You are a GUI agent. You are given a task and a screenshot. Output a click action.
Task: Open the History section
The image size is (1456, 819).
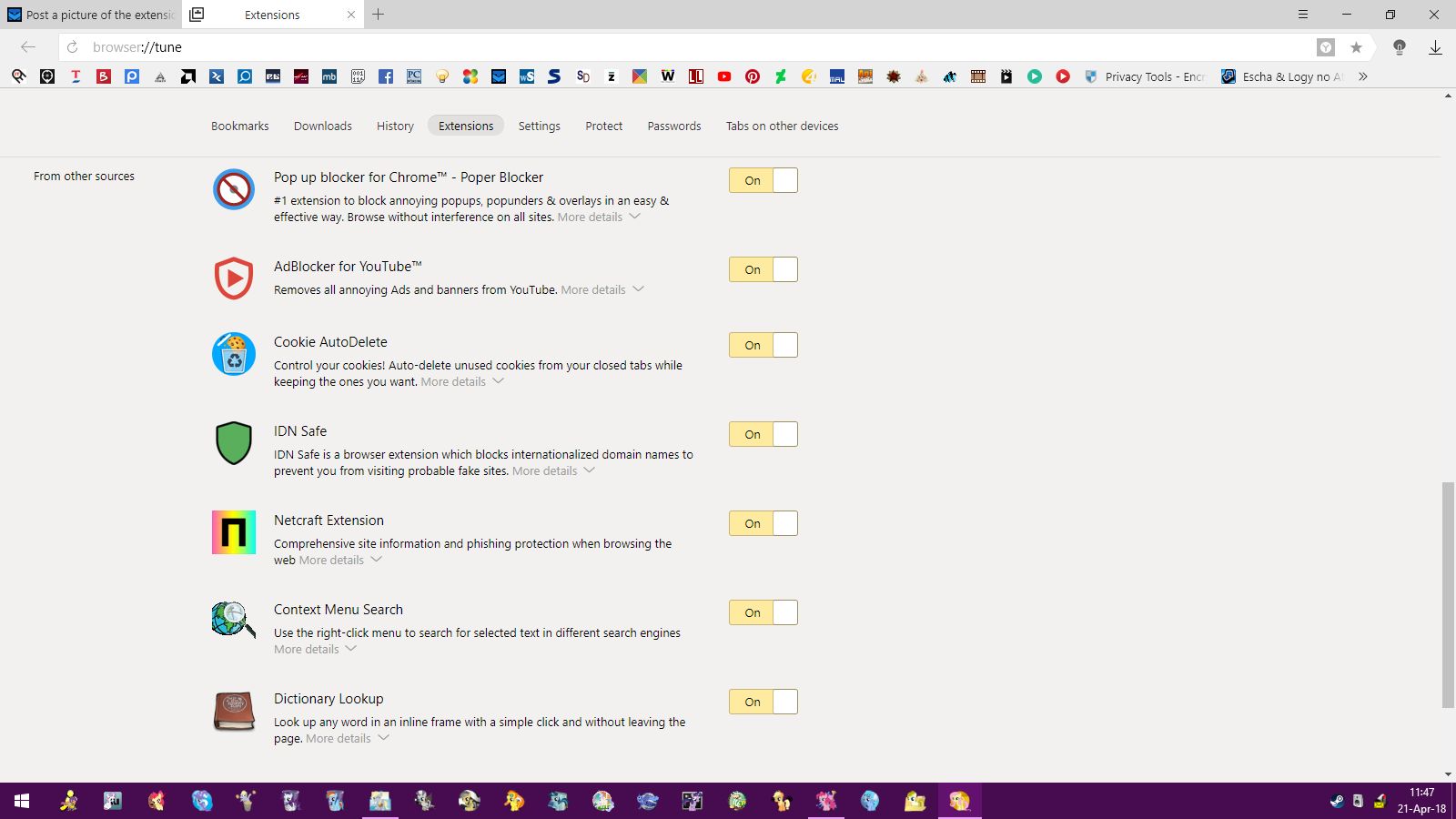395,126
